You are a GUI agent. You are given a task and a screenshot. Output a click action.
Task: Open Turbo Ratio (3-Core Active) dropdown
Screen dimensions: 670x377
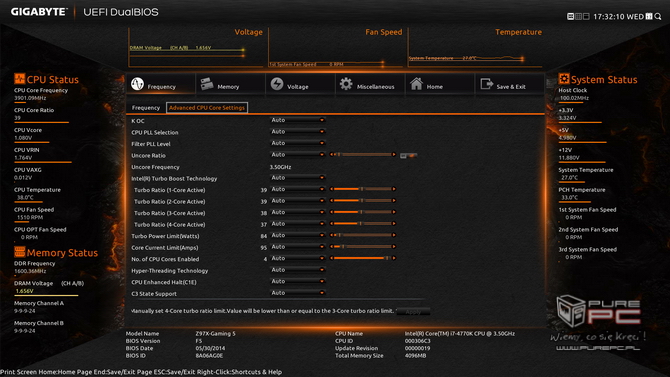point(297,212)
